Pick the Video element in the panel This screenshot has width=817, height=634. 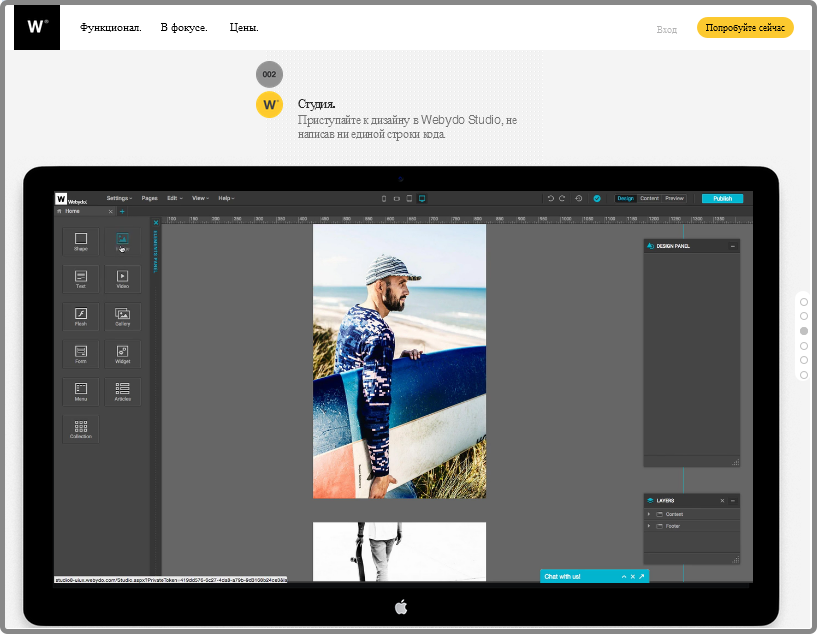coord(122,279)
